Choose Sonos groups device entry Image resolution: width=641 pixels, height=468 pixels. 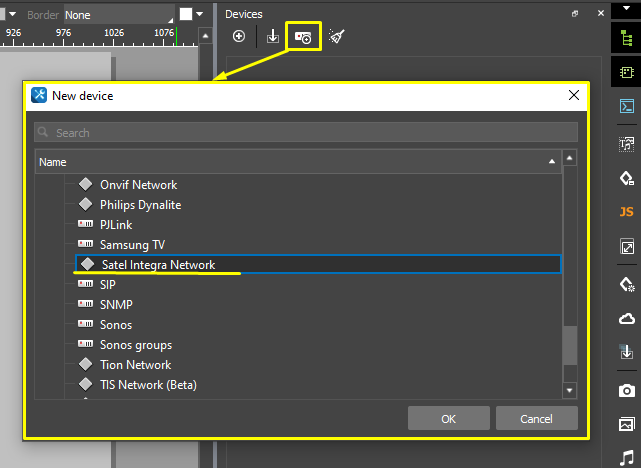pos(135,345)
